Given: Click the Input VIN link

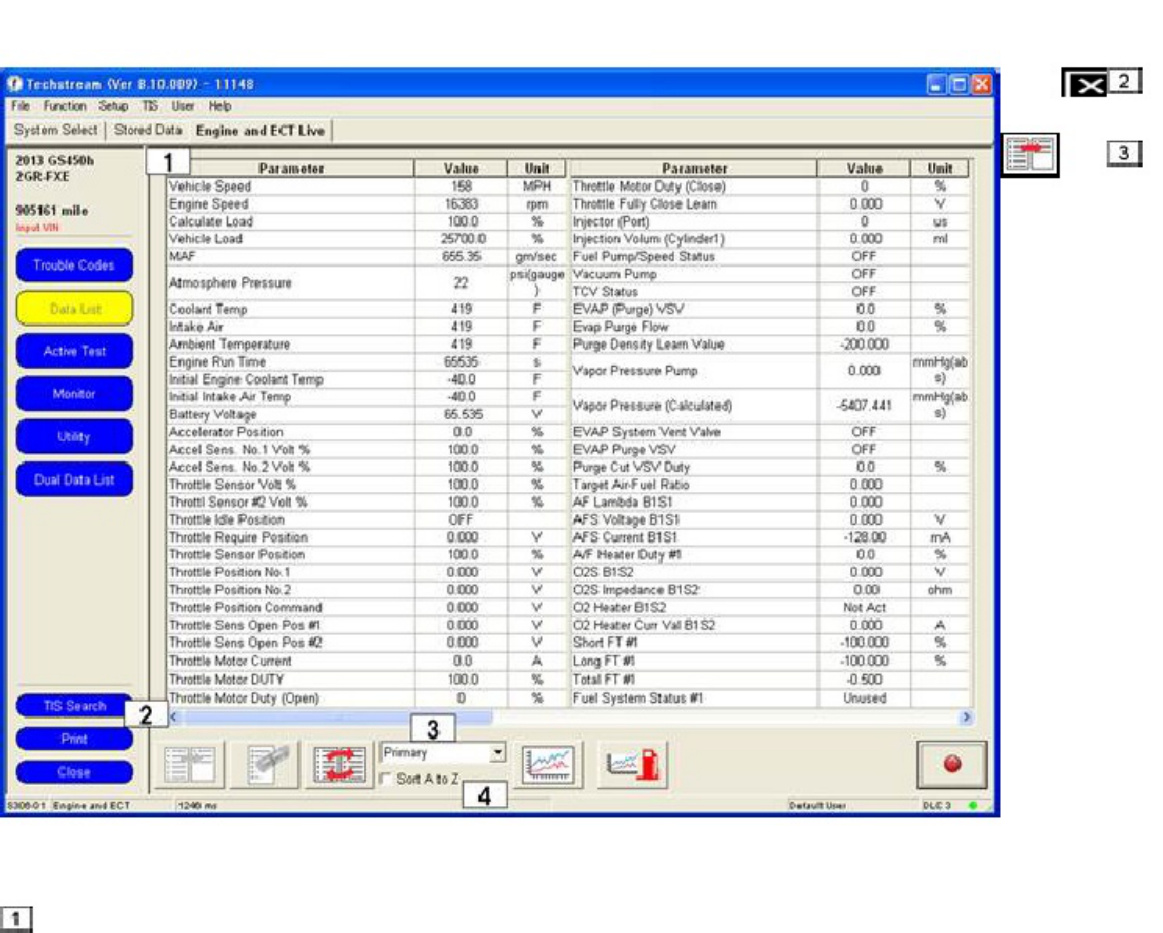Looking at the screenshot, I should click(x=37, y=228).
